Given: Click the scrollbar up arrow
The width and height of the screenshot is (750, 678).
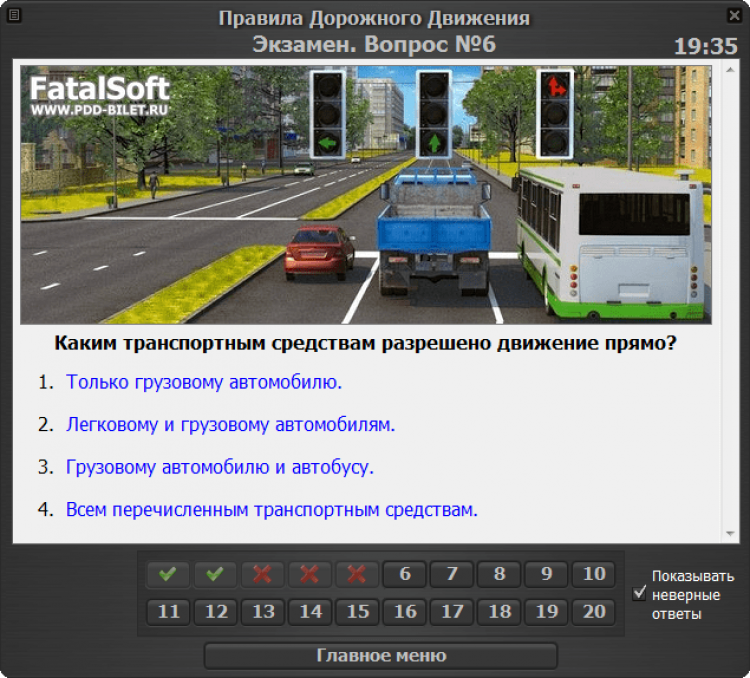Looking at the screenshot, I should click(730, 70).
